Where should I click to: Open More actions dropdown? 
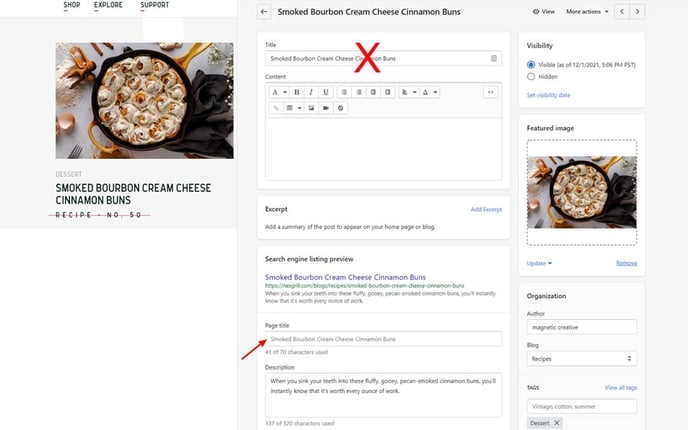click(x=587, y=12)
